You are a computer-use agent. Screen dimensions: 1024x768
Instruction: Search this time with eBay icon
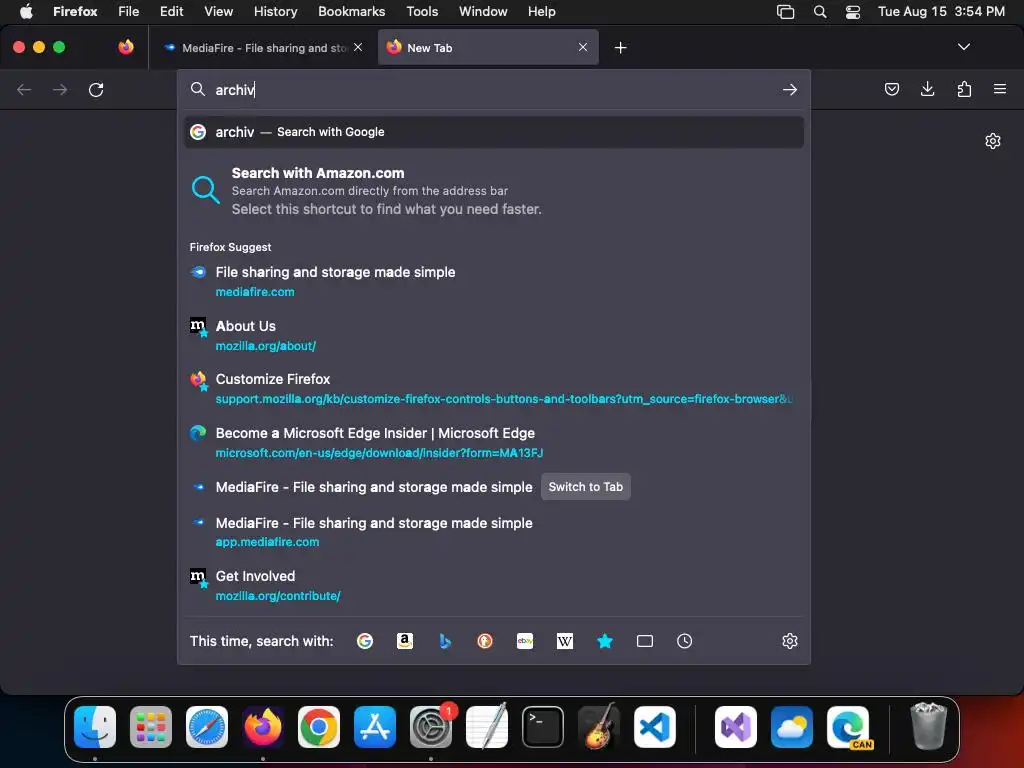[525, 641]
